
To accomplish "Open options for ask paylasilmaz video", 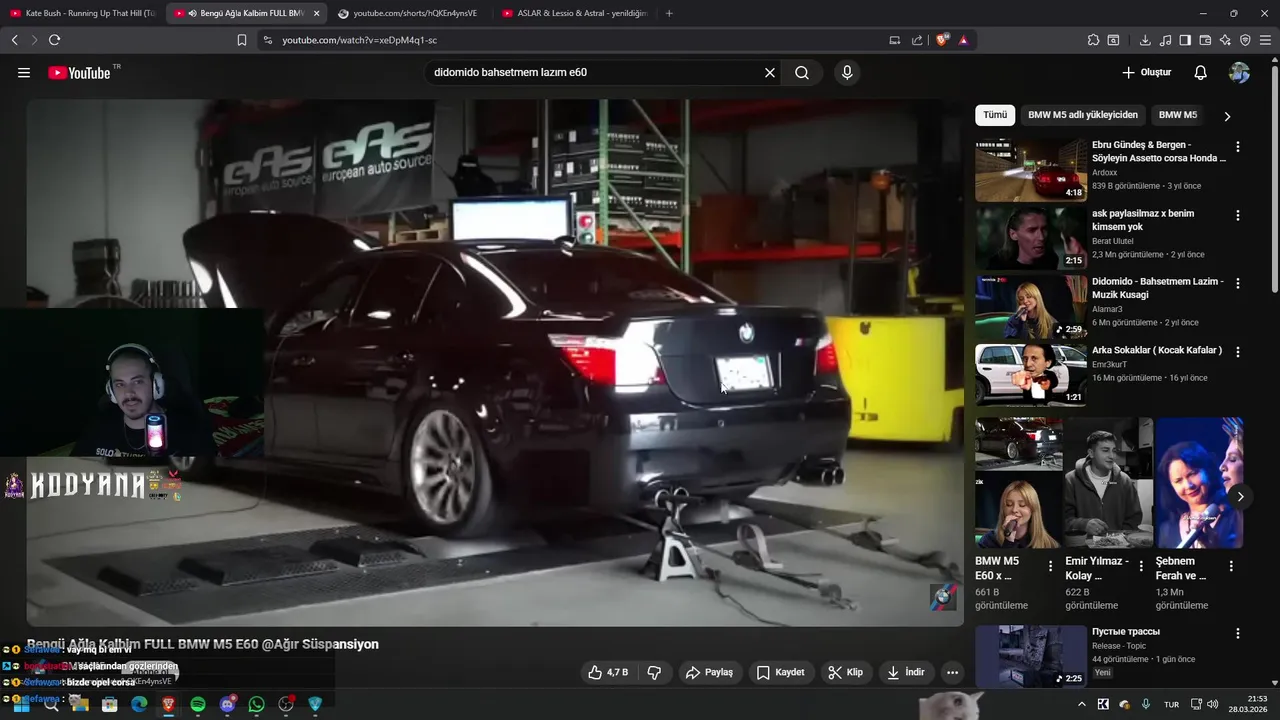I will click(x=1238, y=215).
